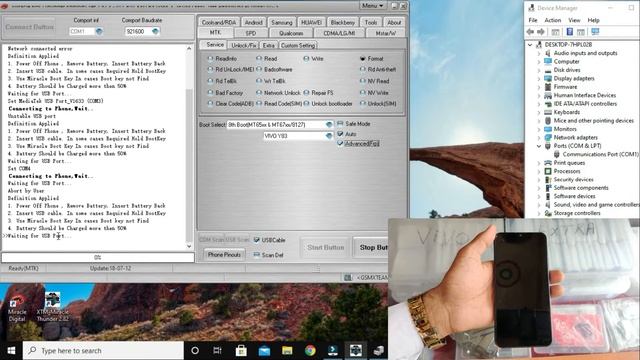Select Processors icon in Device Manager
This screenshot has height=360, width=640.
point(548,171)
